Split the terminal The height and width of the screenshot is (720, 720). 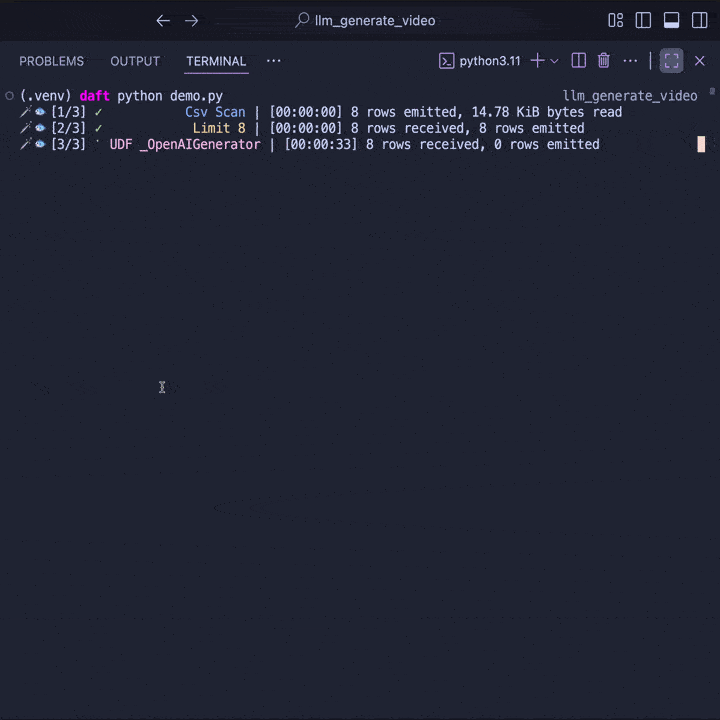pos(579,61)
